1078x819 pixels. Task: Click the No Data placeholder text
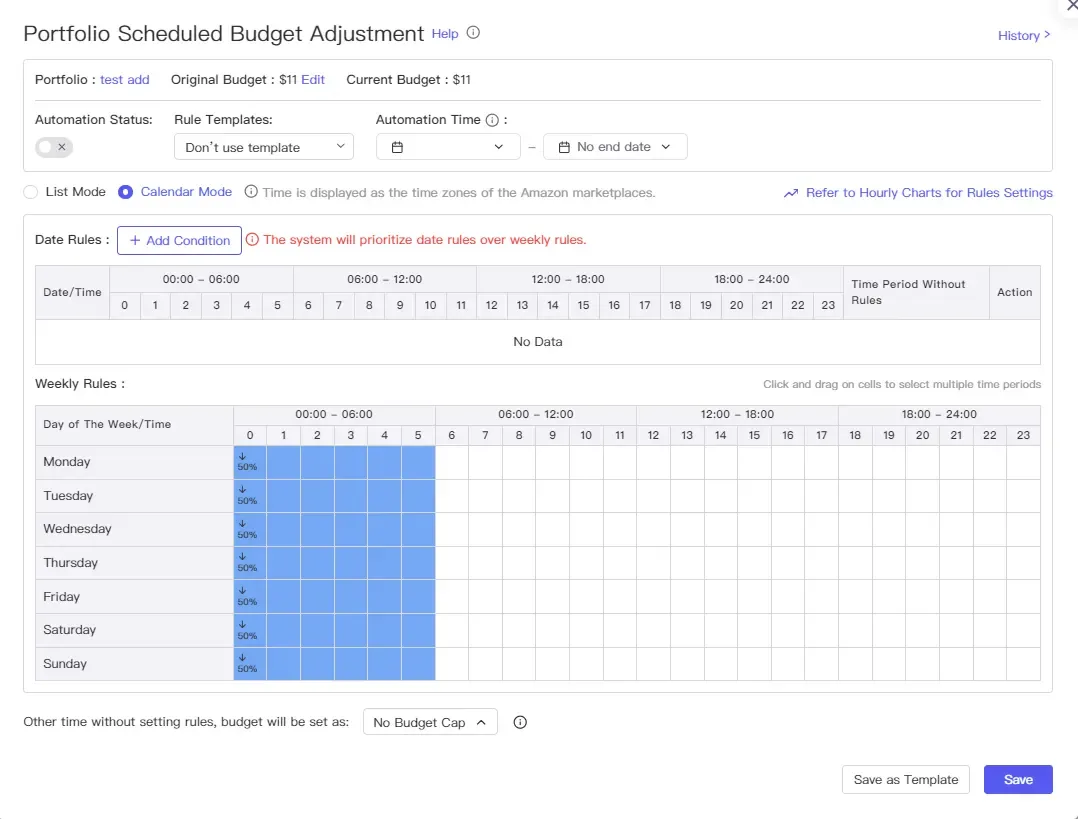pyautogui.click(x=538, y=342)
